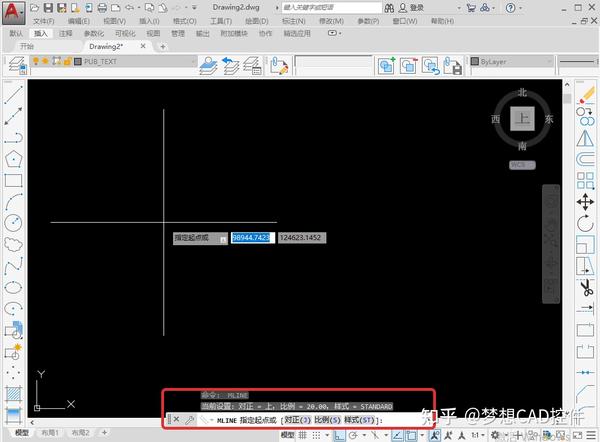
Task: Select the Polyline tool
Action: pos(13,137)
